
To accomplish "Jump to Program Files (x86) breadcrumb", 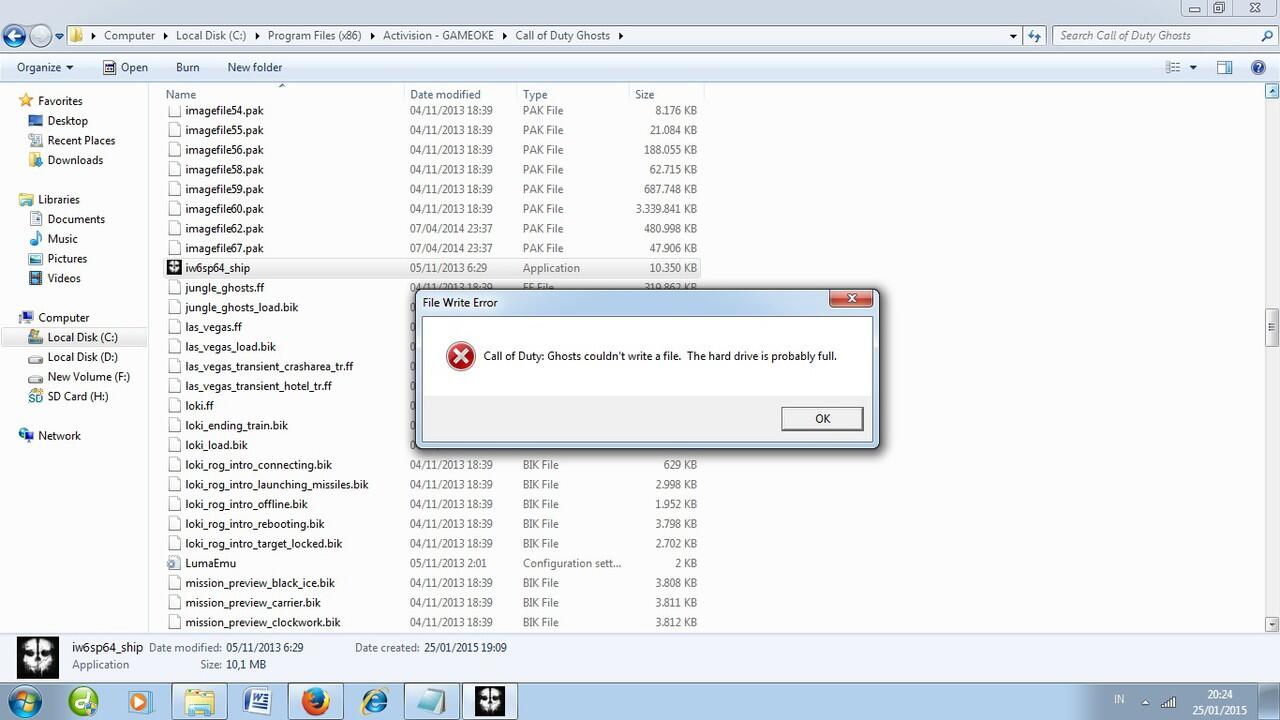I will coord(315,36).
